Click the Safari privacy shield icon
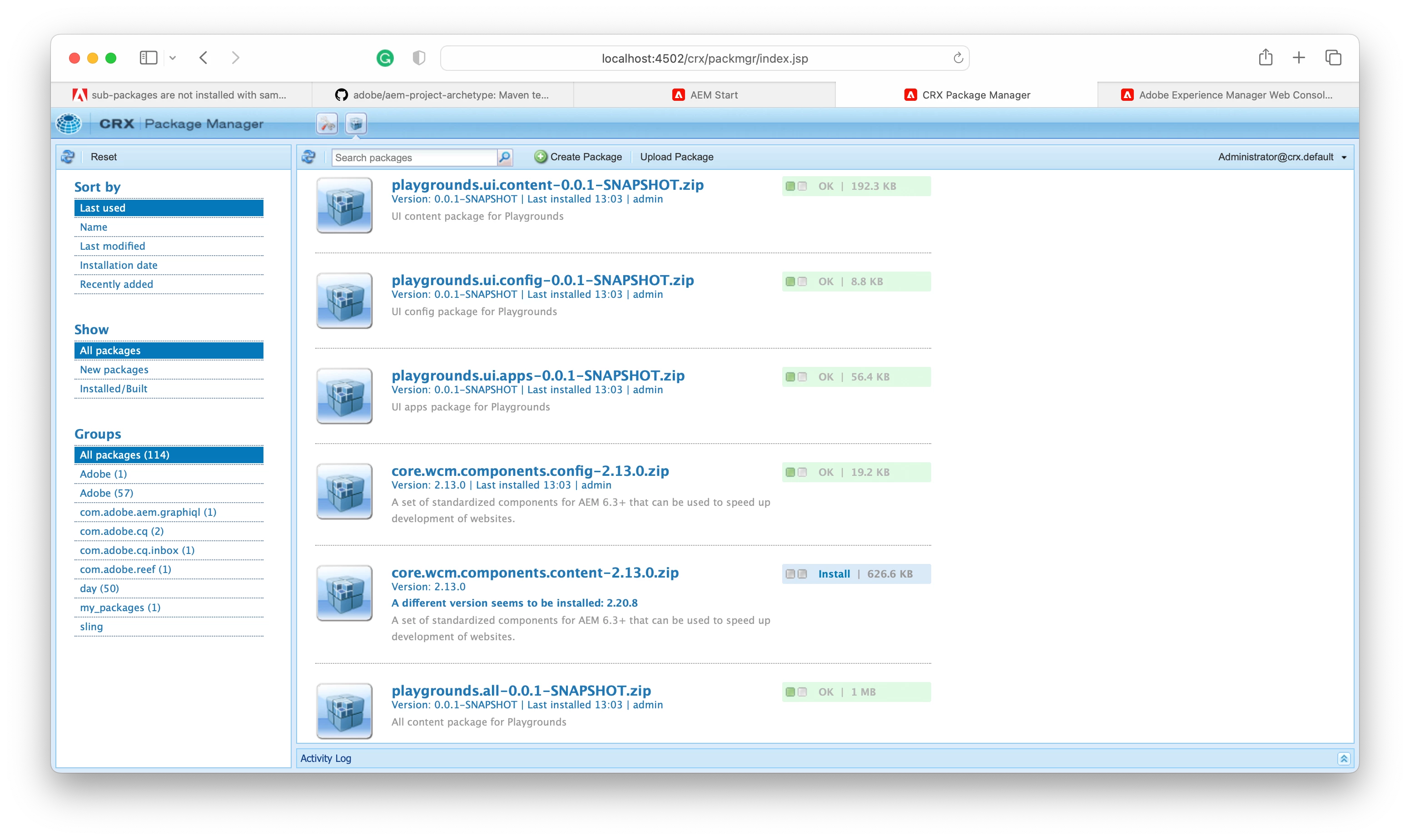1410x840 pixels. [419, 58]
